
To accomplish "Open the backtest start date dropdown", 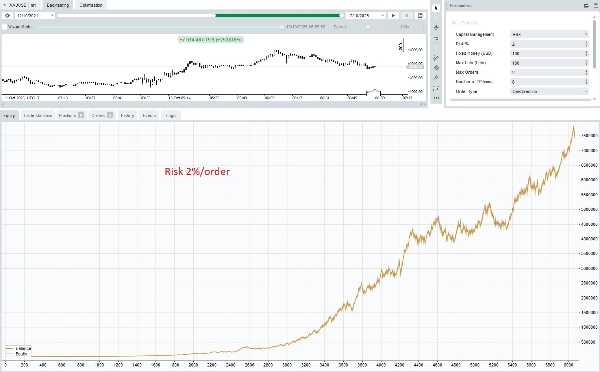I will coord(35,15).
